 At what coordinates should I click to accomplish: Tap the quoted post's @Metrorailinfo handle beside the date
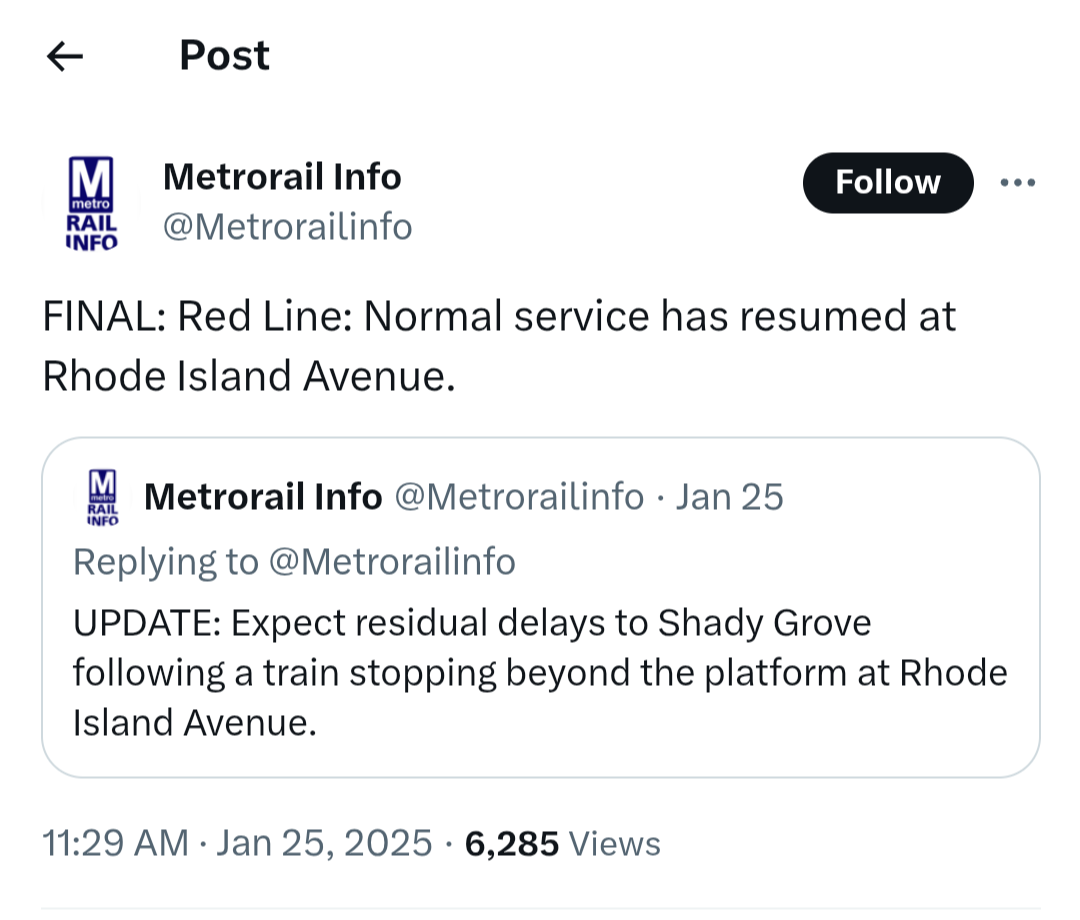point(520,496)
